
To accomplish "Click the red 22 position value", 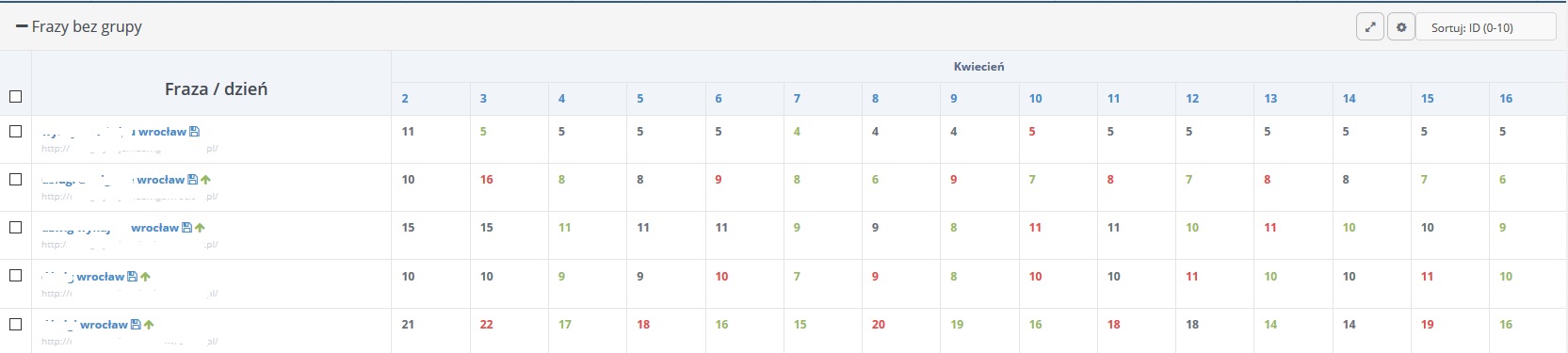I will pos(486,324).
